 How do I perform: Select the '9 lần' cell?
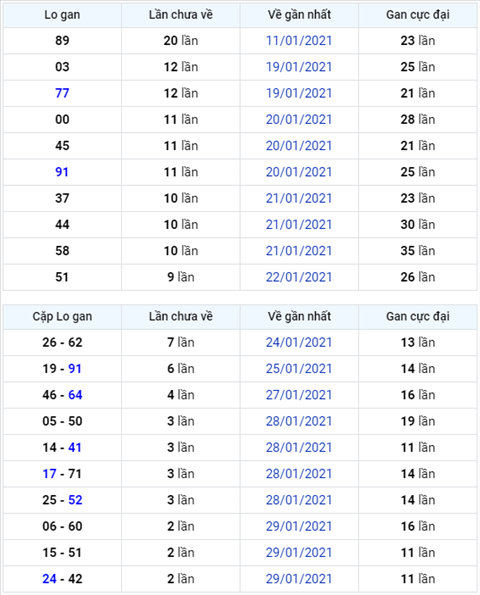pos(181,277)
